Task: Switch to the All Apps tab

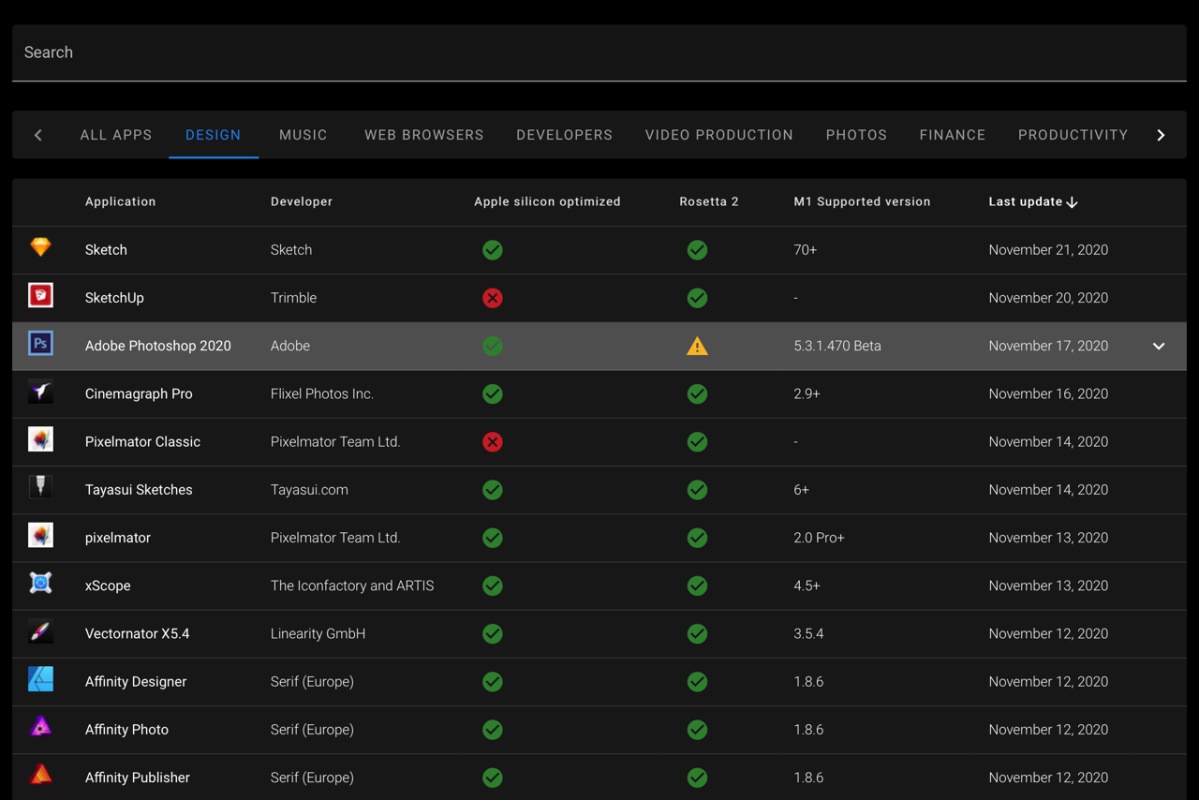Action: (x=116, y=135)
